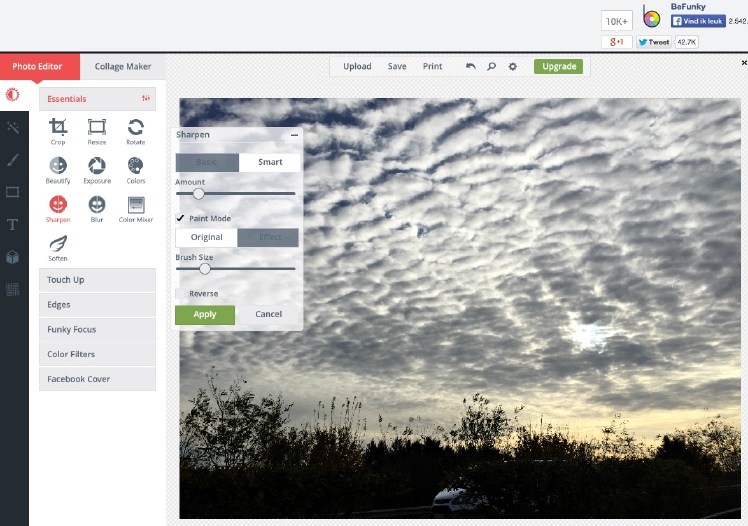The width and height of the screenshot is (748, 526).
Task: Click the Brush Size slider handle
Action: point(205,269)
